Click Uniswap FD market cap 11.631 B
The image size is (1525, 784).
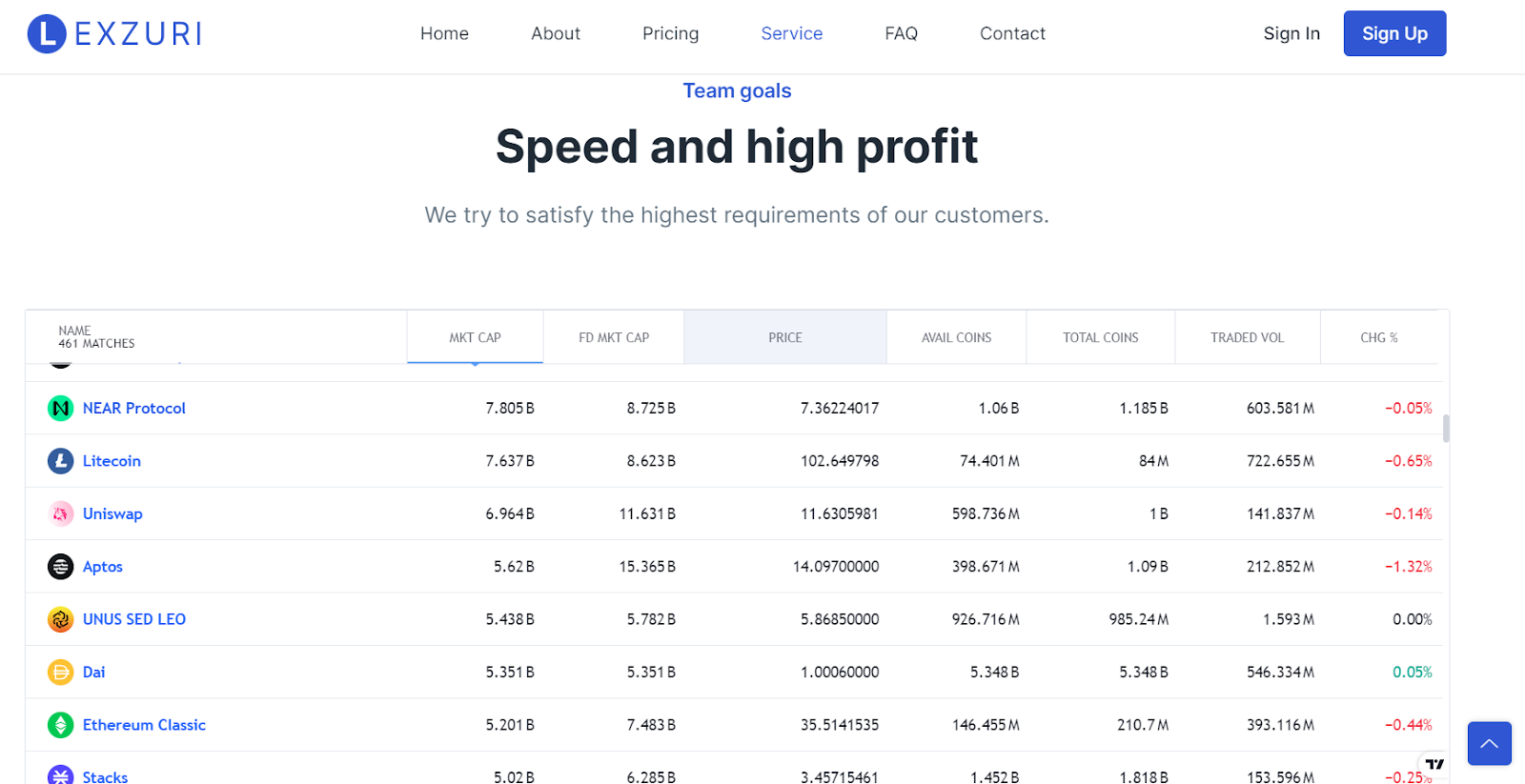(647, 513)
